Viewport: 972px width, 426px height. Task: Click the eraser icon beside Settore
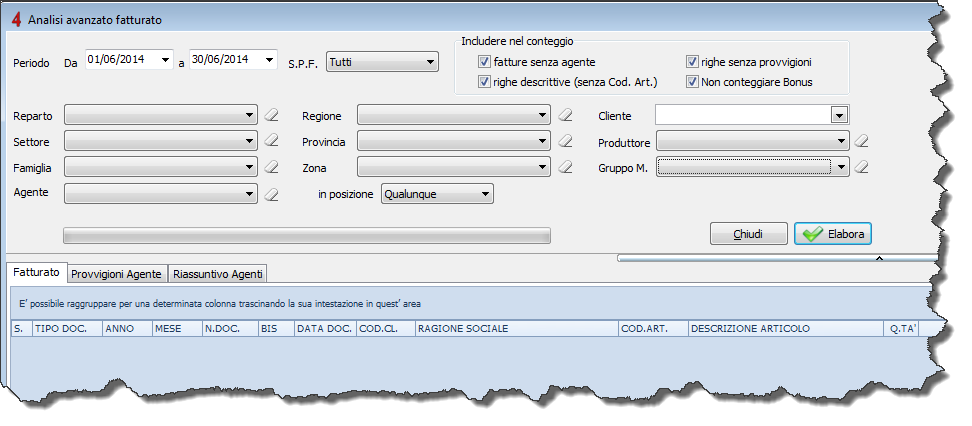[x=270, y=141]
